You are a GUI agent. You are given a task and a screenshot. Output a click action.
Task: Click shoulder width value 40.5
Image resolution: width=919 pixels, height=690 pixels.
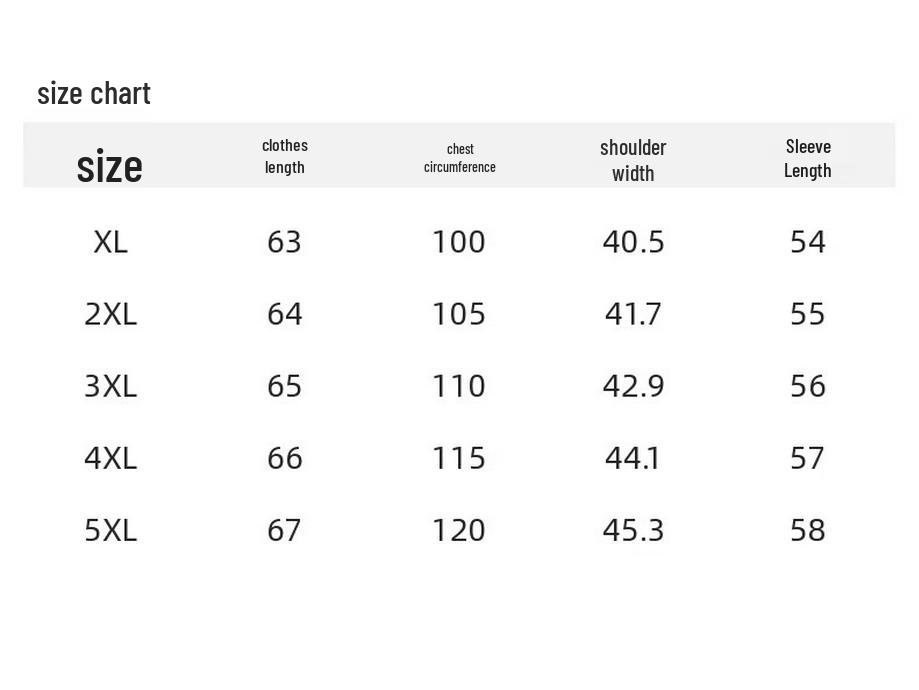point(633,242)
